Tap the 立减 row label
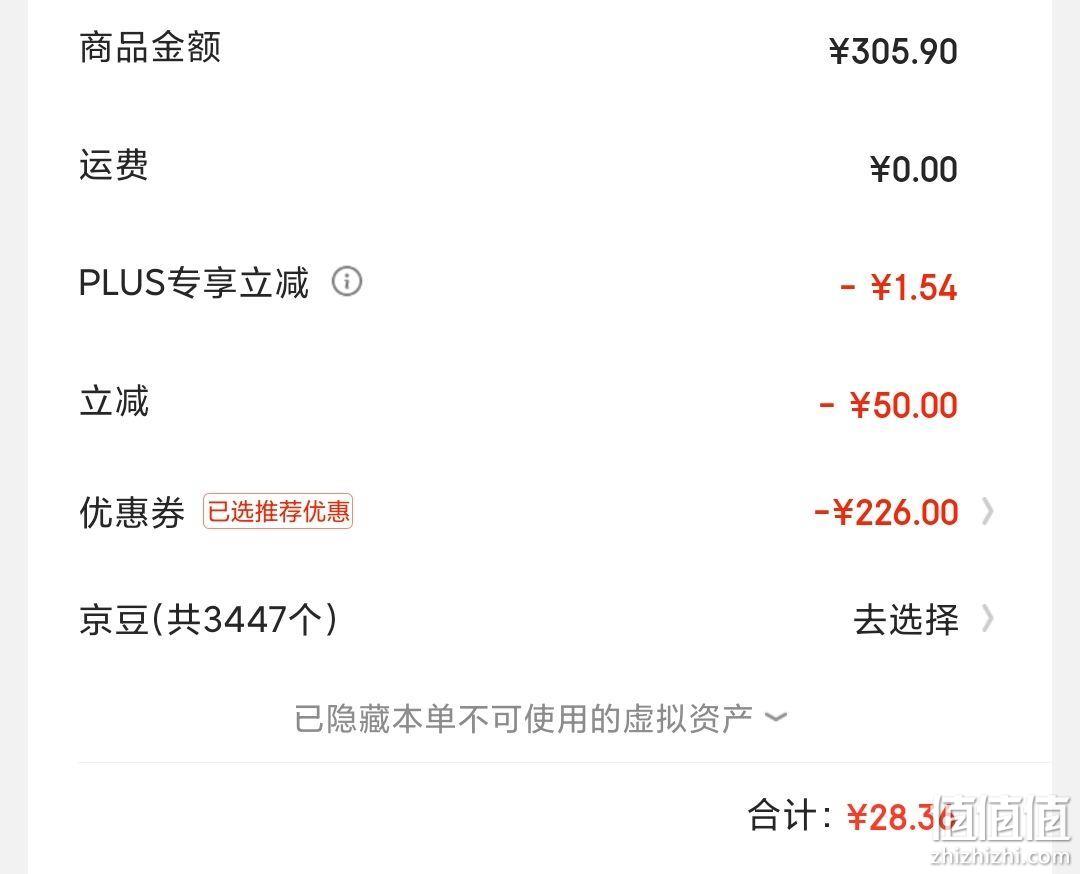 coord(114,401)
